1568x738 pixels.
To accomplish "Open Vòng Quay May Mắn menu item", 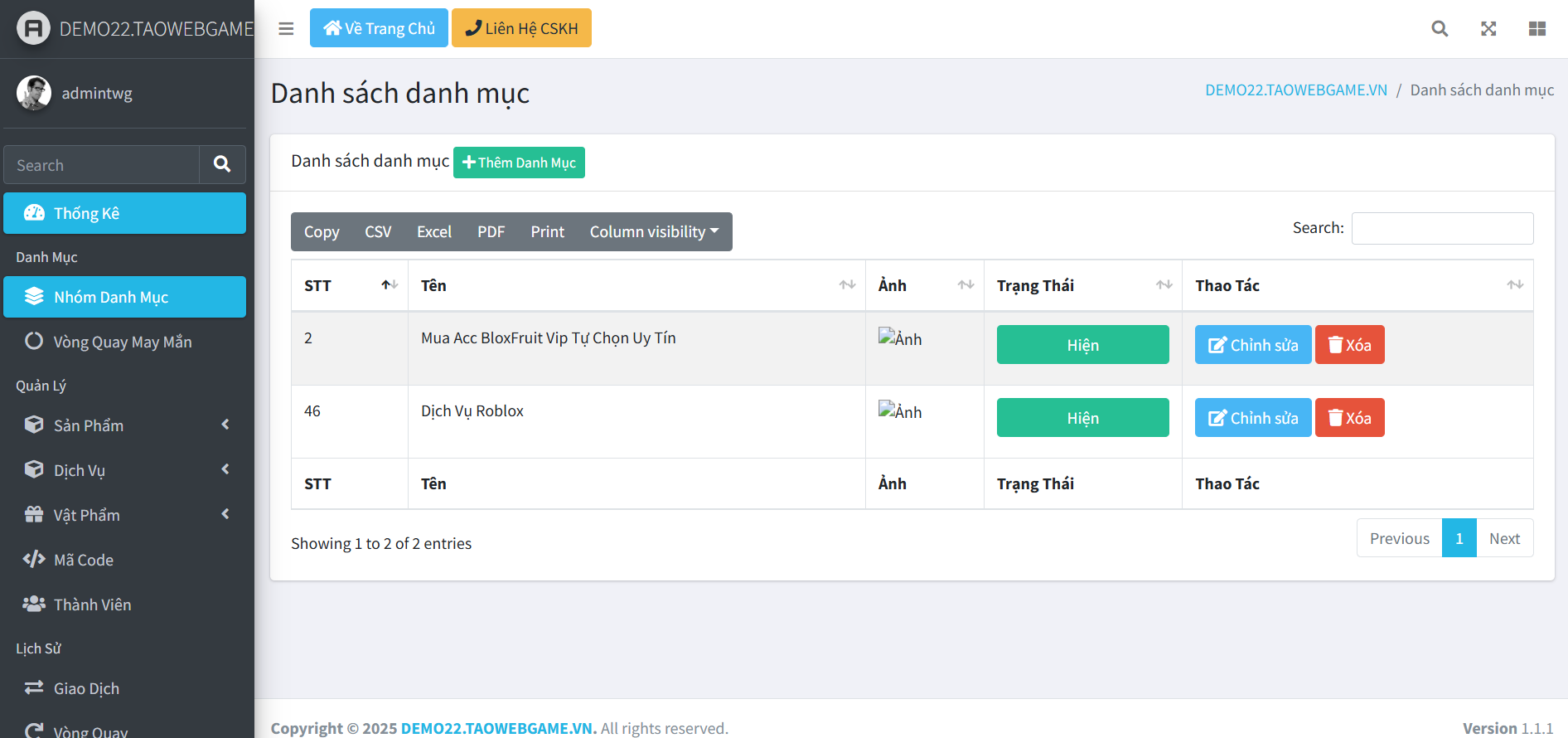I will (x=124, y=342).
